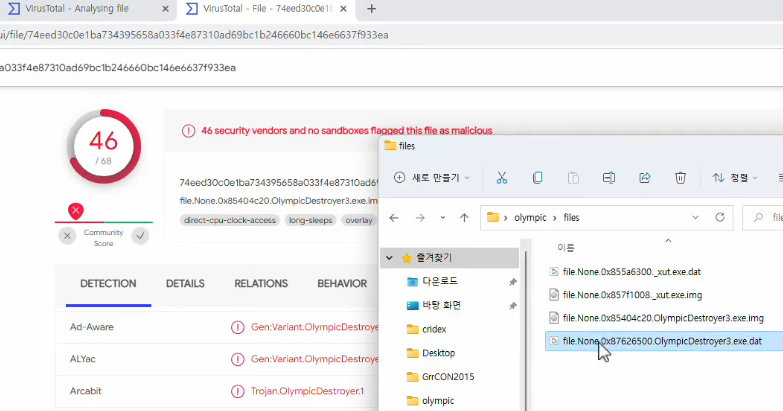
Task: Click the overlay tag
Action: click(359, 220)
